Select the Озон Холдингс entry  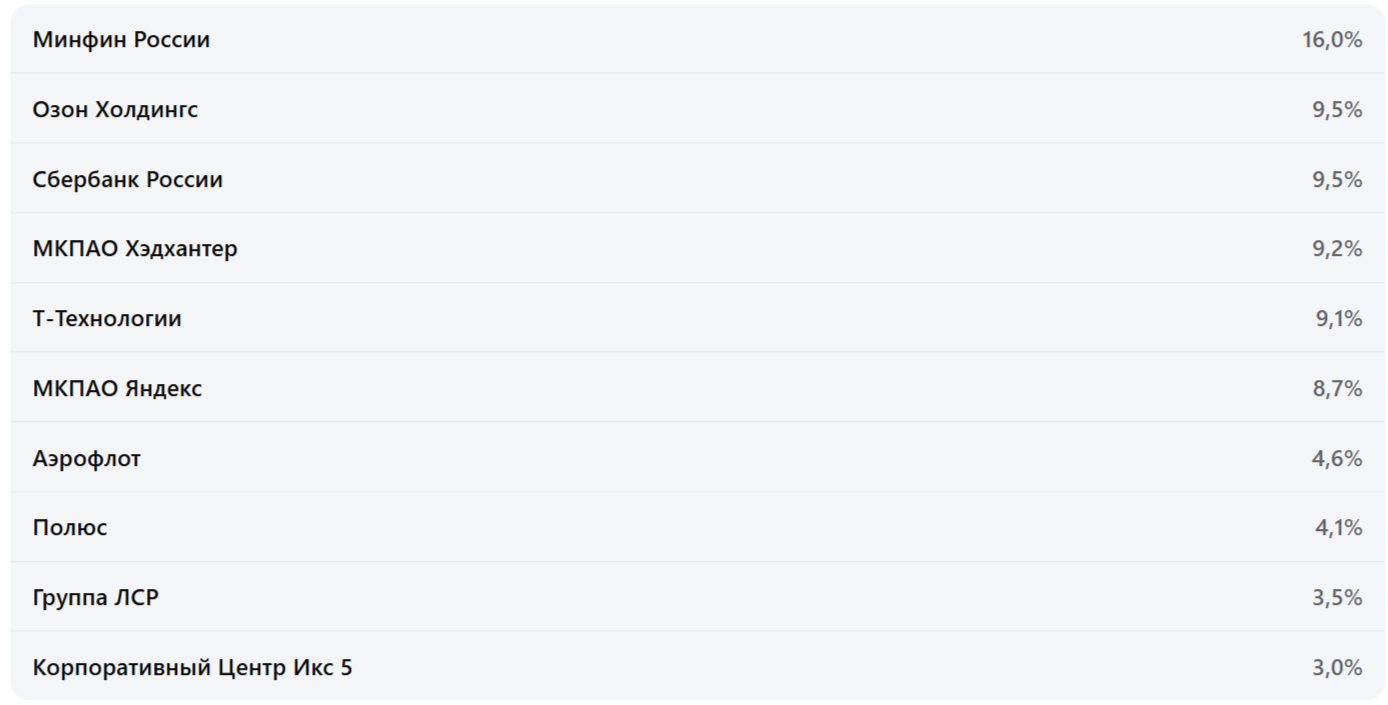coord(115,110)
